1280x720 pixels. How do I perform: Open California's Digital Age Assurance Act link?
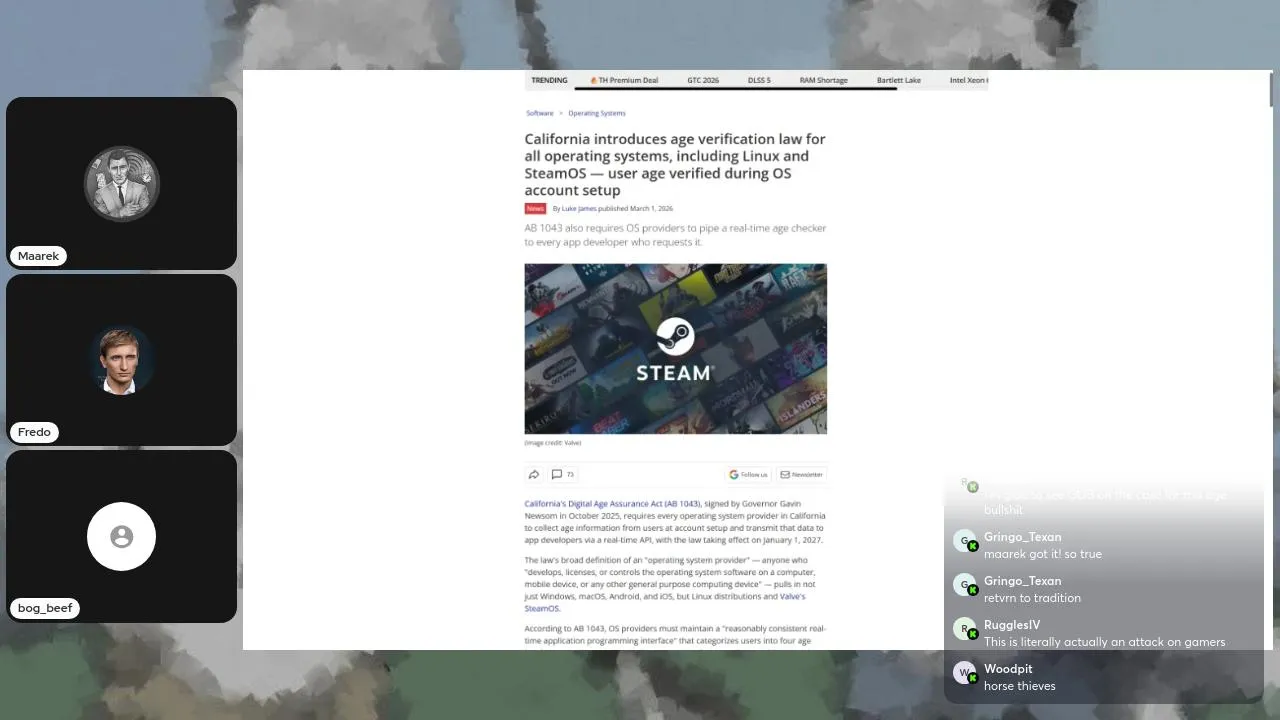(x=612, y=504)
